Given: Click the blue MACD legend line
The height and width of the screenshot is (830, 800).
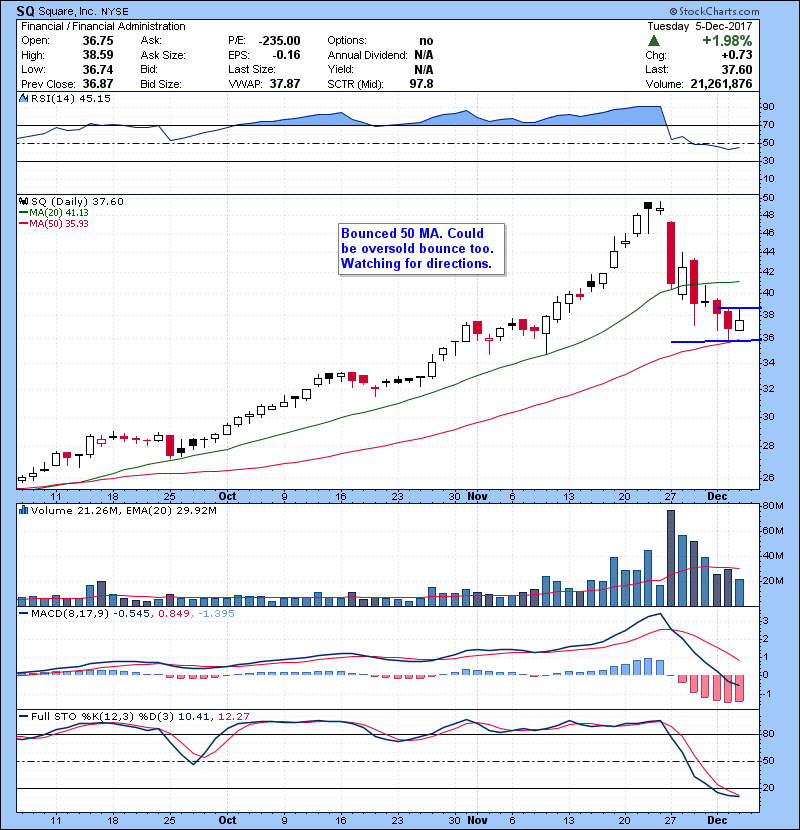Looking at the screenshot, I should 24,614.
